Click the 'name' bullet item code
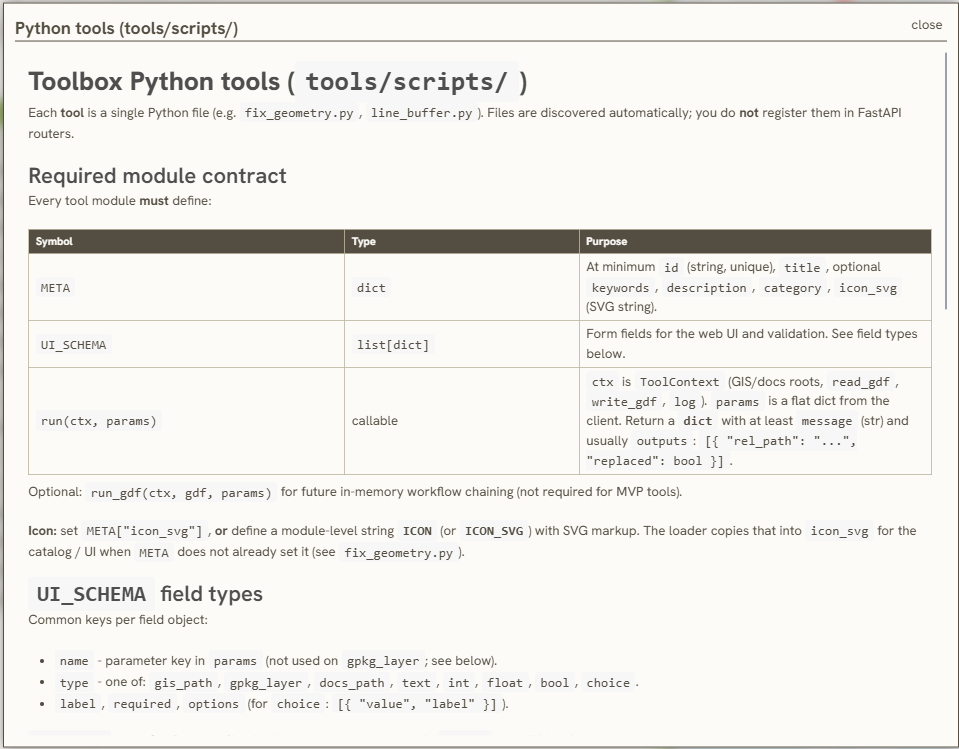 (74, 661)
